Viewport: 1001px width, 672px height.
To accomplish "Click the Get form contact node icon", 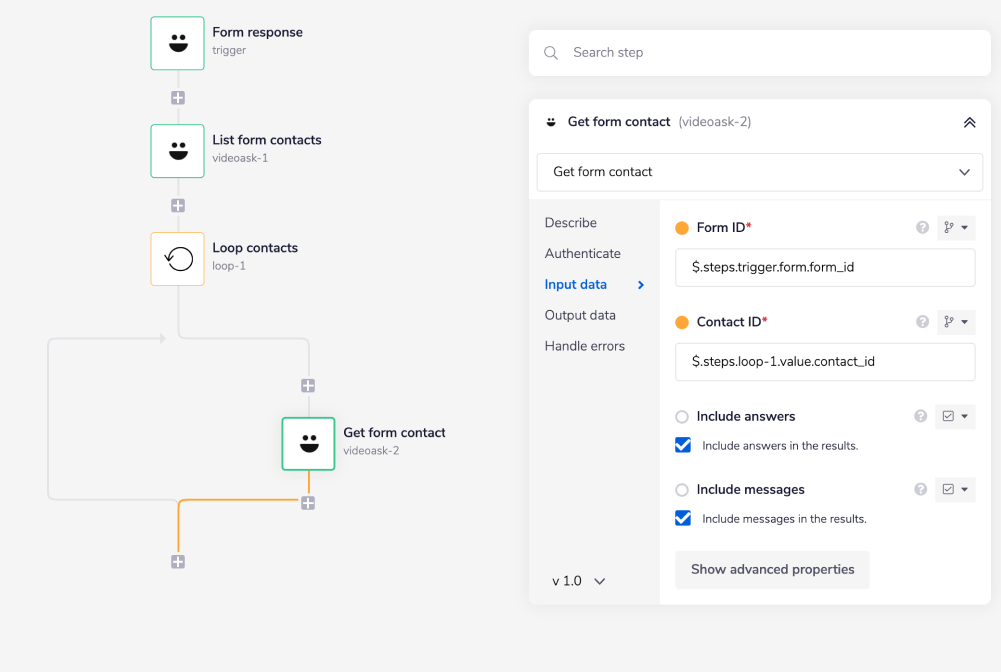I will pos(308,443).
